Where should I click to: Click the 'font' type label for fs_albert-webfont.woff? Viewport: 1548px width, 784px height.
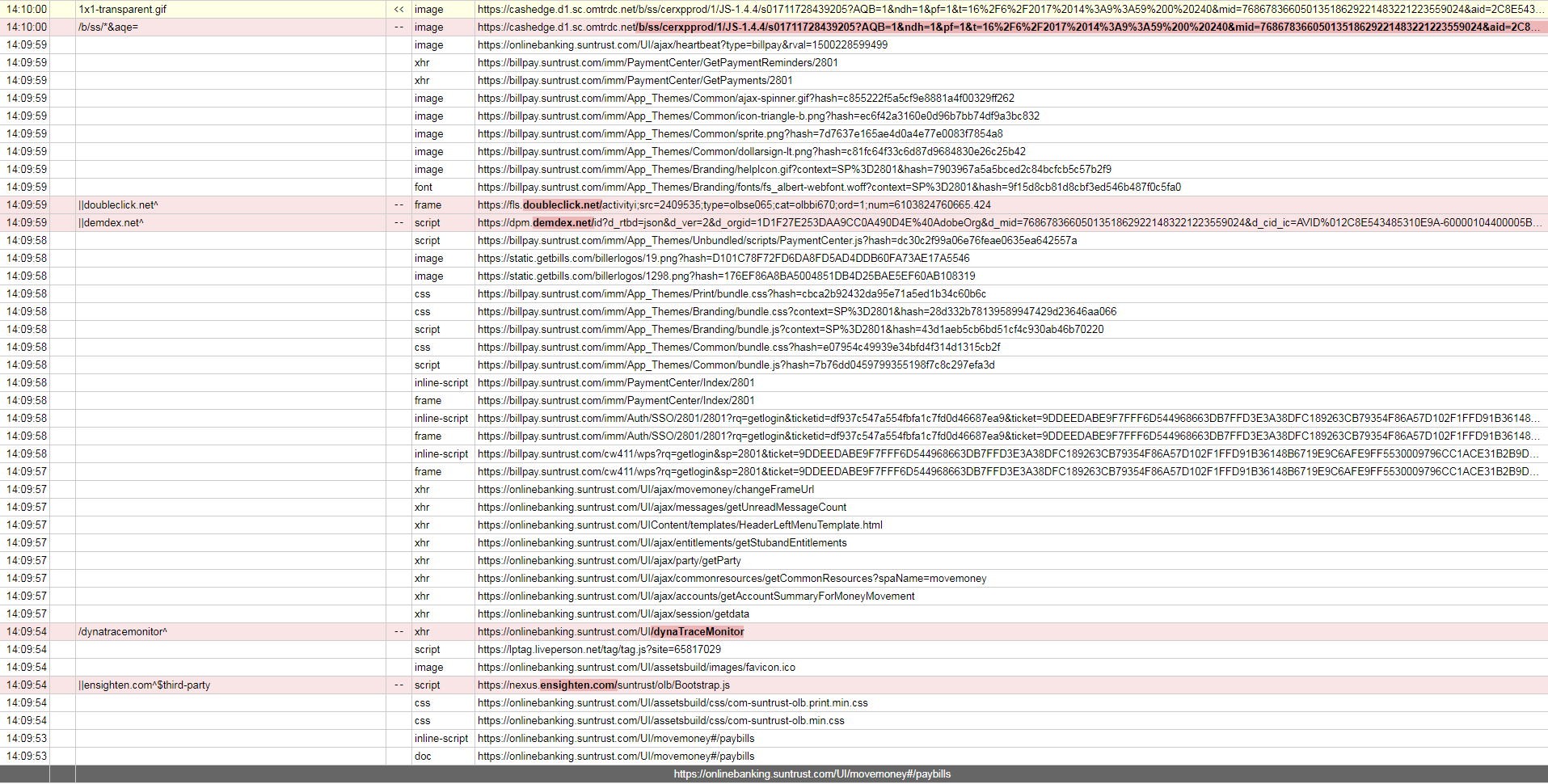click(x=422, y=187)
